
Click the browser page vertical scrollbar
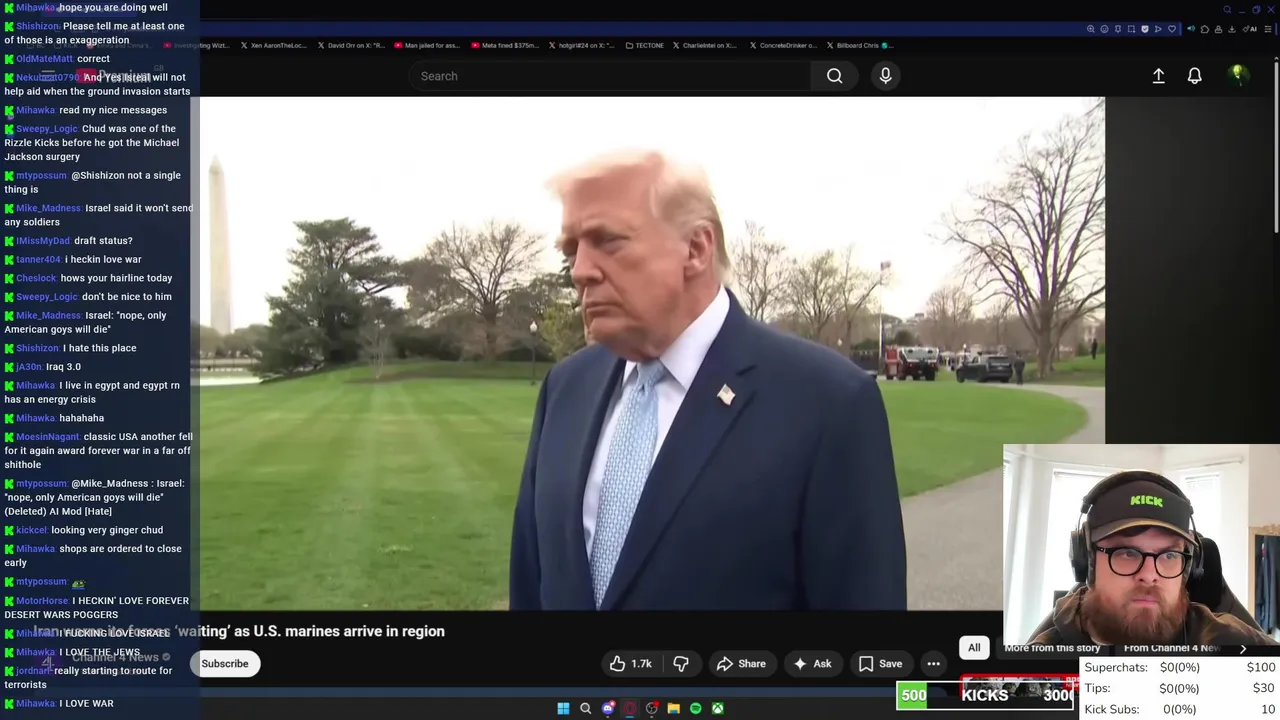pyautogui.click(x=1276, y=150)
